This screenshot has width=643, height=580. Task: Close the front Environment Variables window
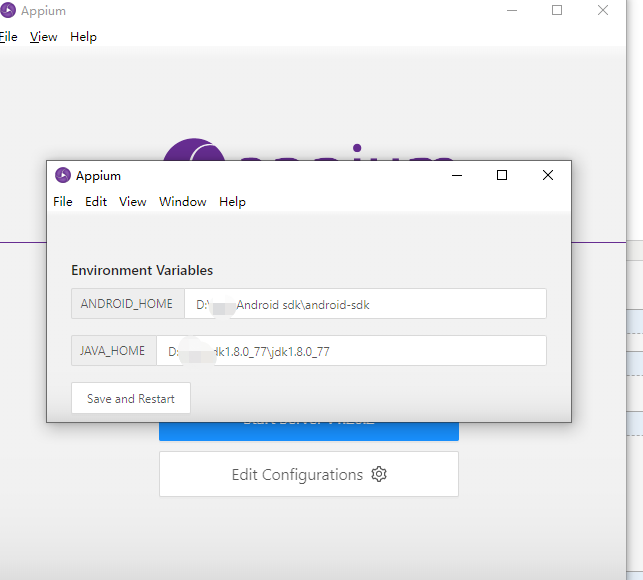(548, 175)
